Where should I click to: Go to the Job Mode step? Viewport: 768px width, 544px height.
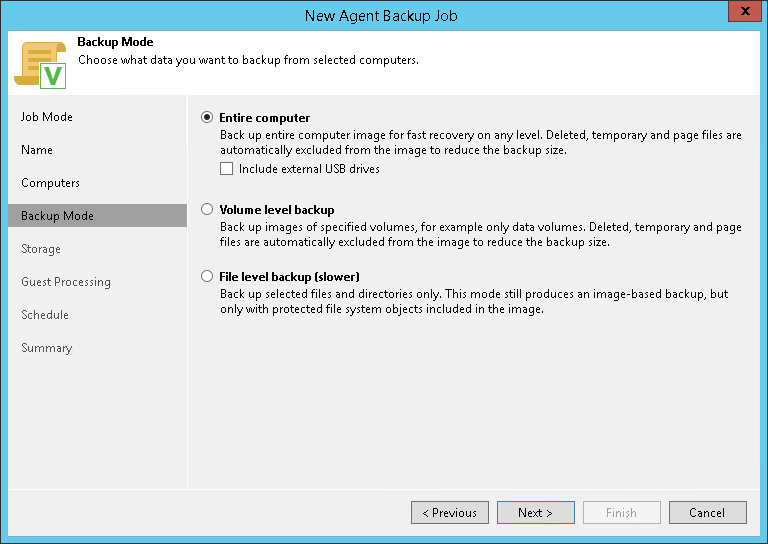point(47,117)
